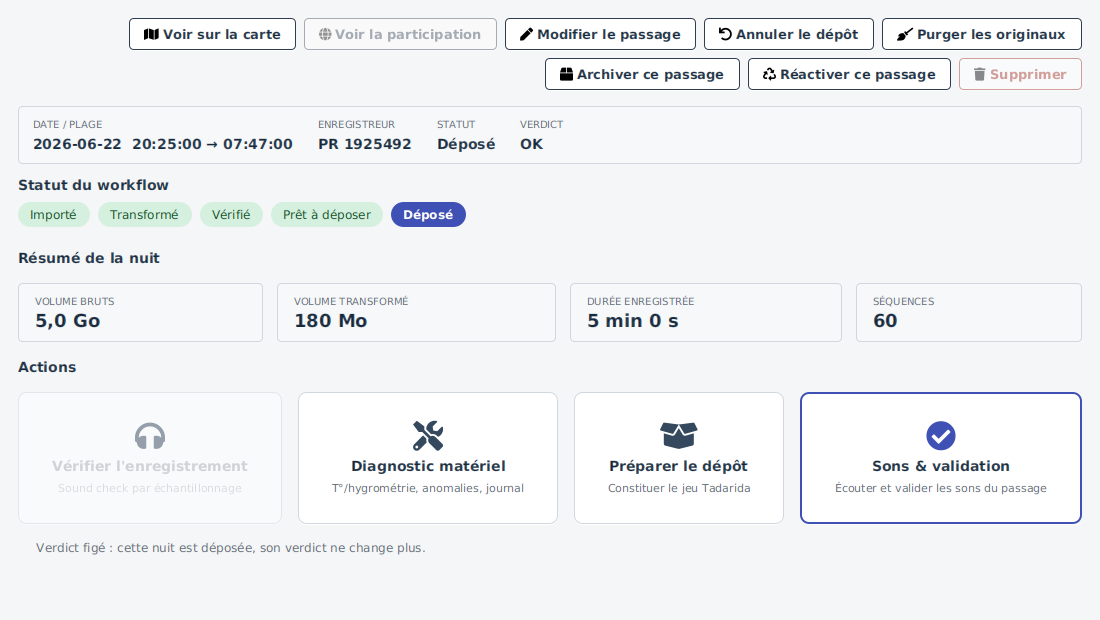This screenshot has height=620, width=1100.
Task: Click Écouter et valider les sons du passage
Action: pyautogui.click(x=941, y=488)
